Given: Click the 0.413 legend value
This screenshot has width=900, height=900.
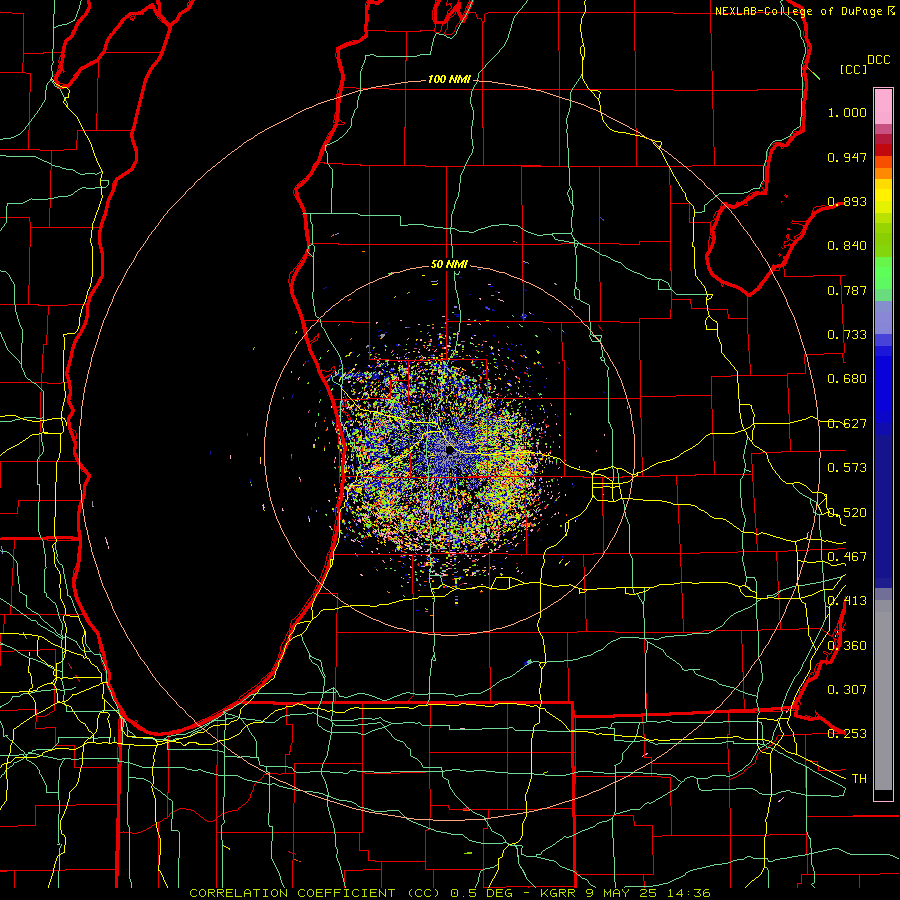Looking at the screenshot, I should point(847,601).
